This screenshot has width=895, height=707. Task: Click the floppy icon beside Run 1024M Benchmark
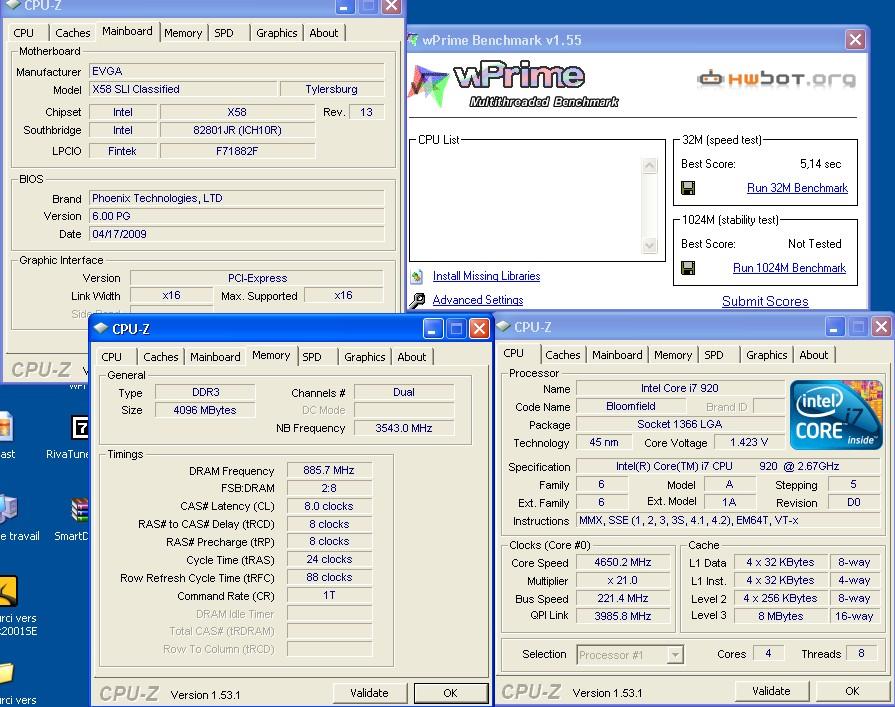coord(688,268)
